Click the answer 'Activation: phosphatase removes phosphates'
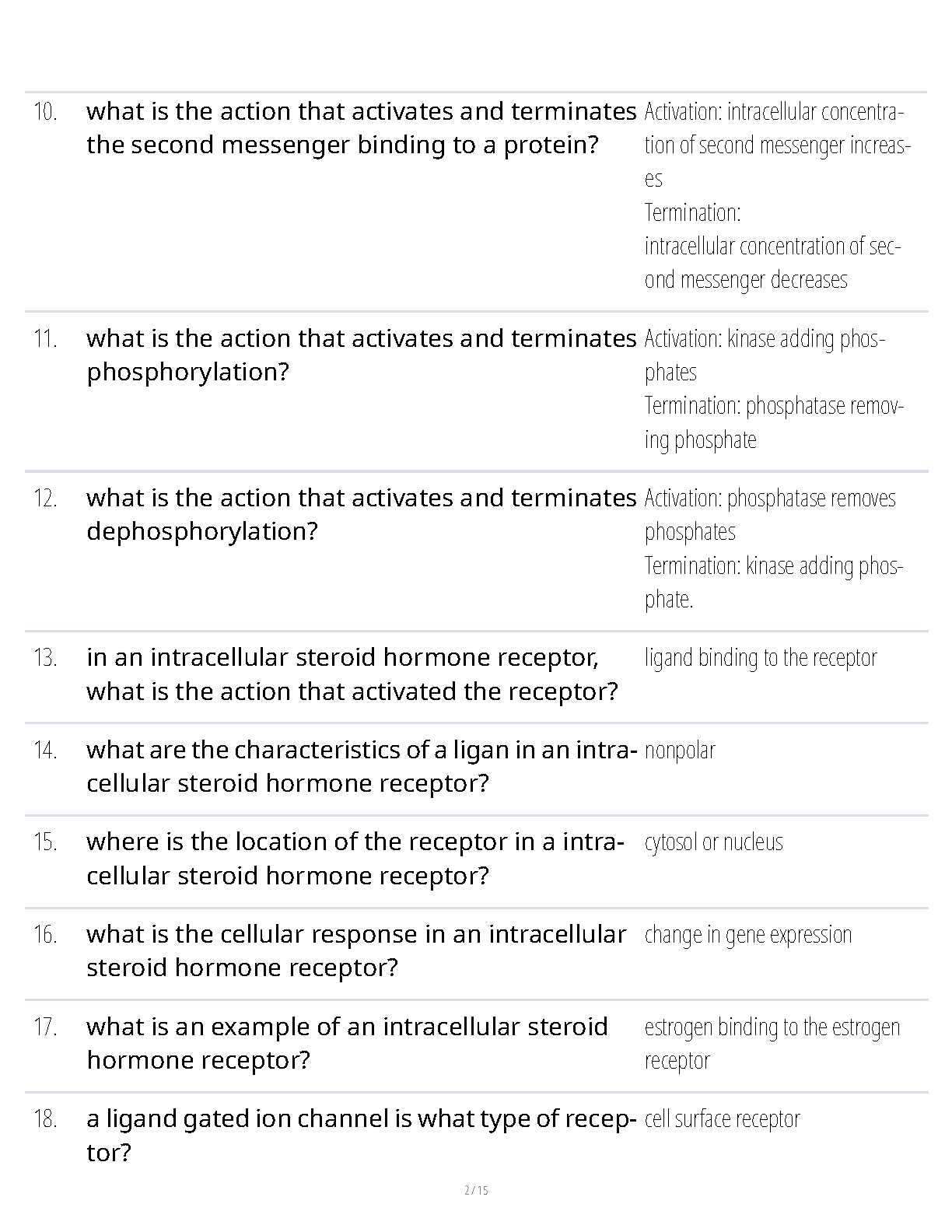The image size is (952, 1232). (770, 515)
